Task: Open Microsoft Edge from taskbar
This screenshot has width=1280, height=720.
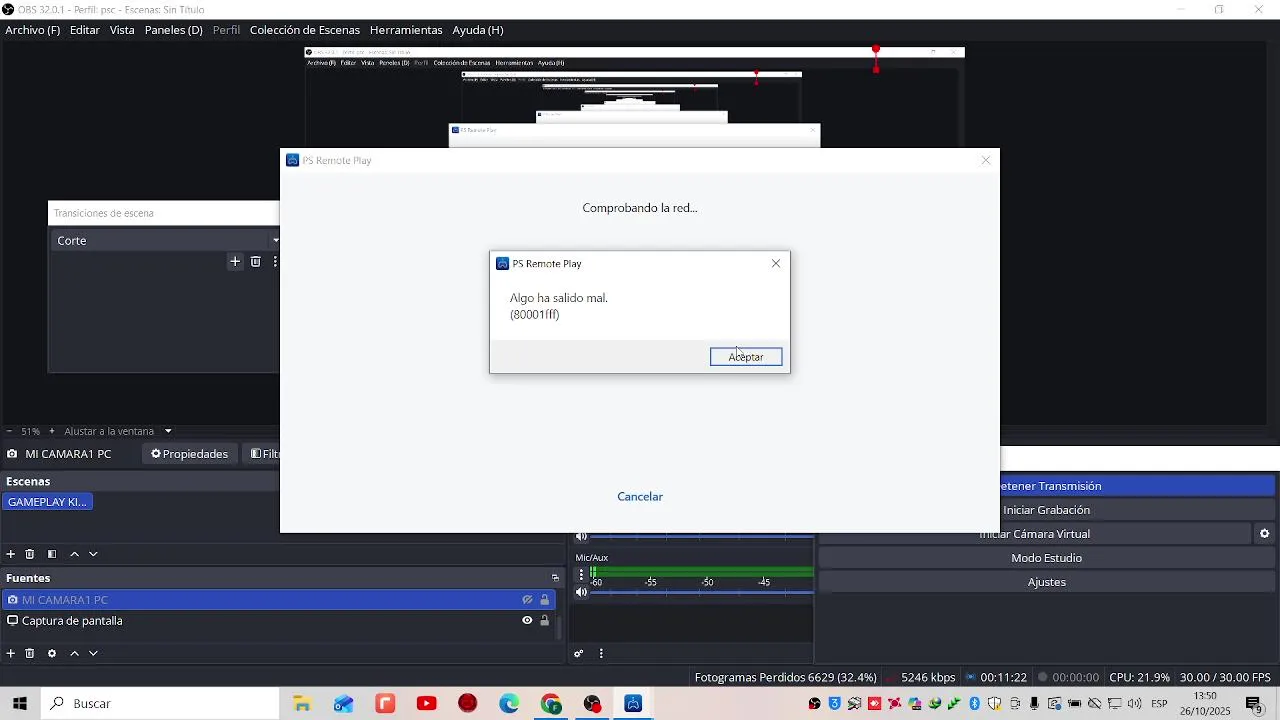Action: (510, 704)
